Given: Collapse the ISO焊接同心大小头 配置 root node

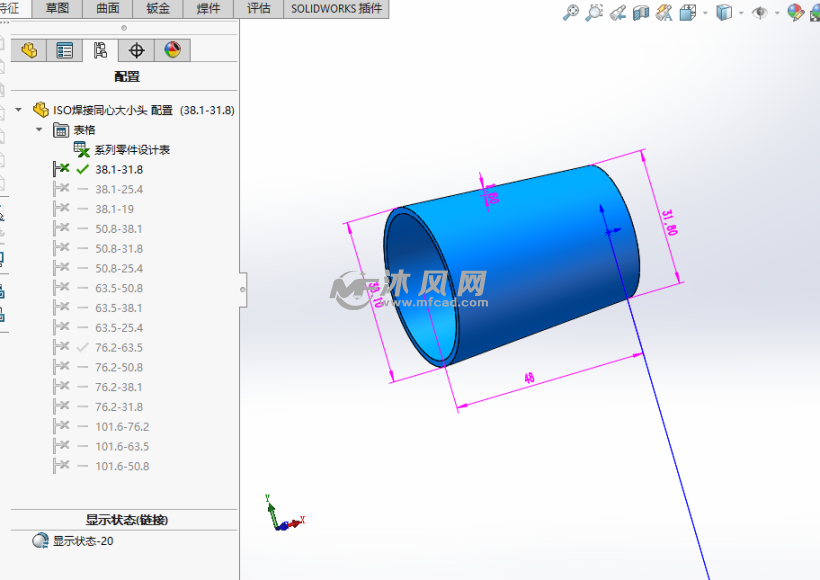Looking at the screenshot, I should pos(18,110).
